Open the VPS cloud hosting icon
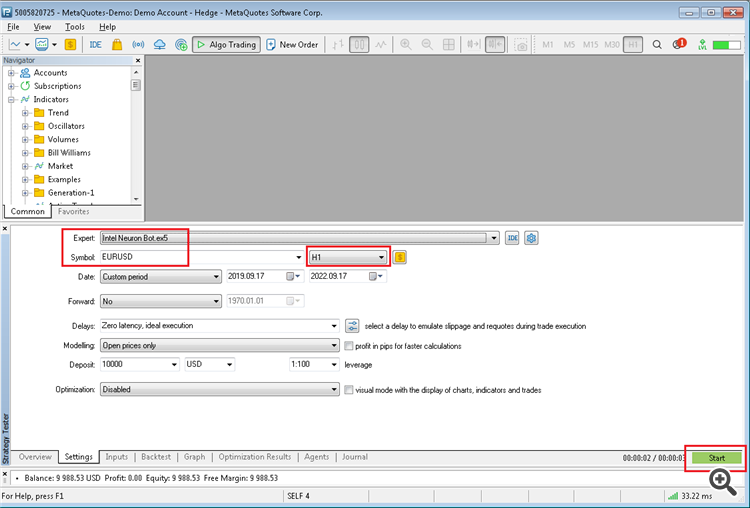The height and width of the screenshot is (508, 750). [x=159, y=44]
